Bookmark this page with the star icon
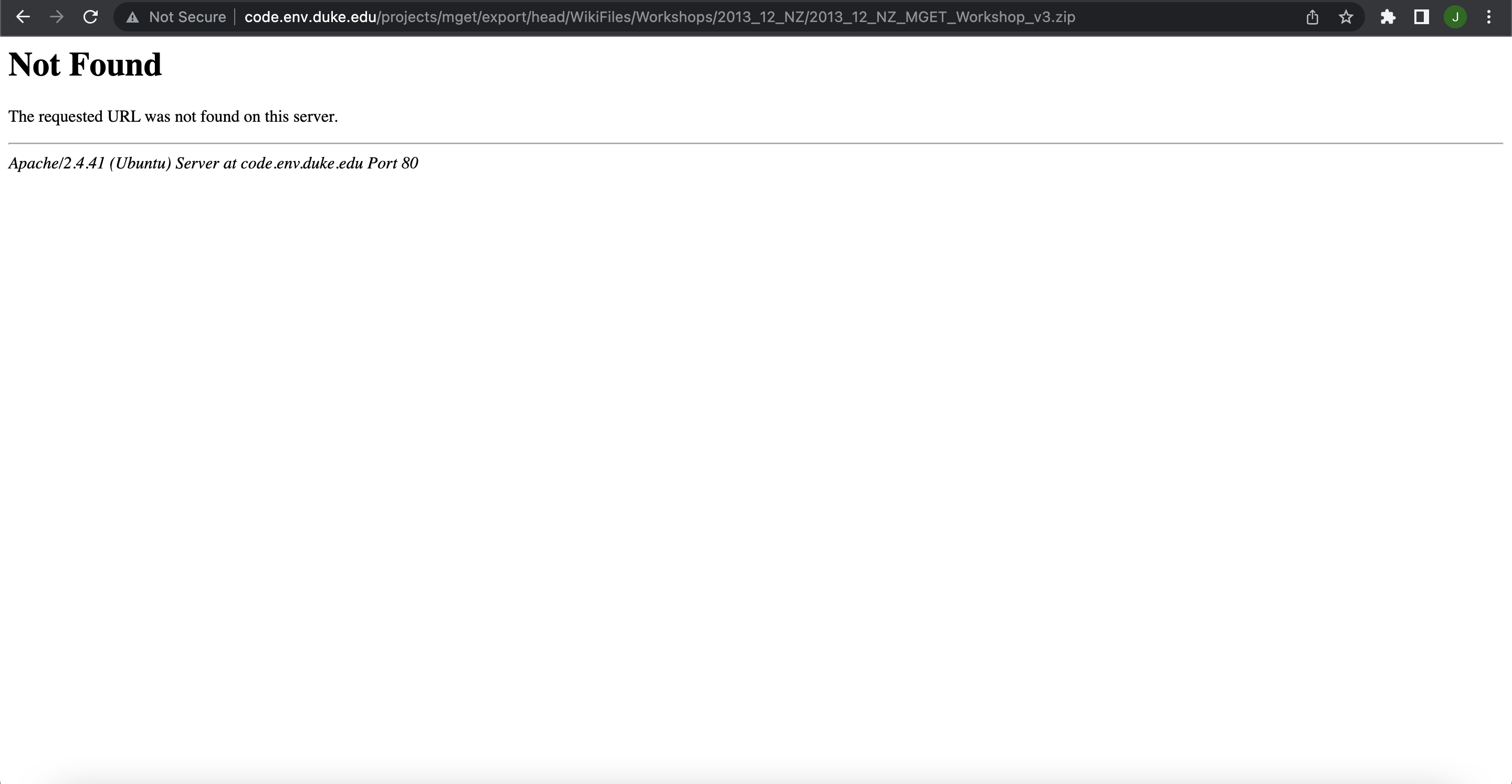 click(x=1346, y=17)
